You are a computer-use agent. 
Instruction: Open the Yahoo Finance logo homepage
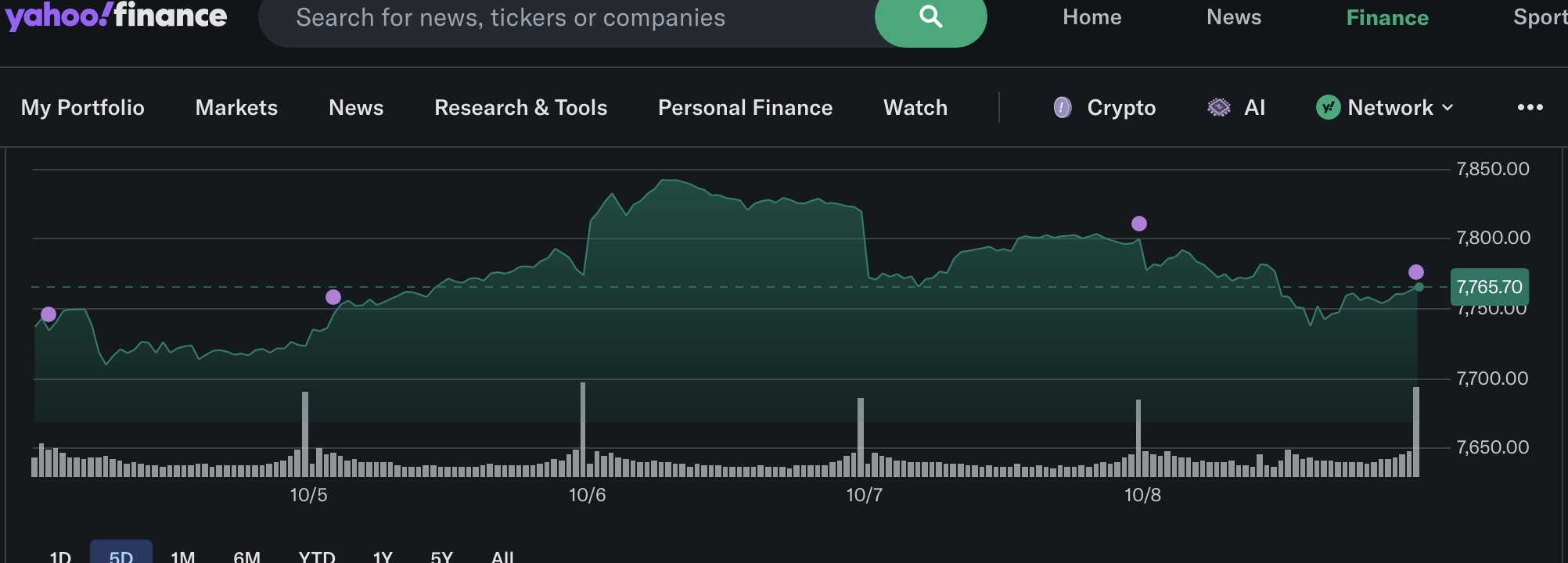point(117,16)
